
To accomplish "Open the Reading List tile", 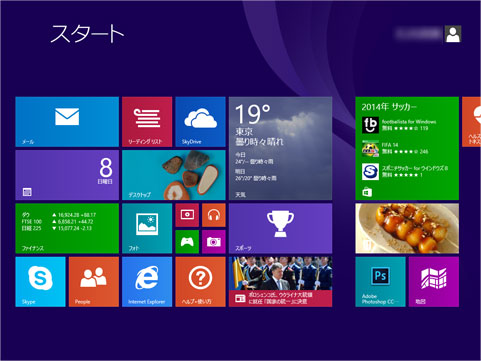I will click(147, 122).
